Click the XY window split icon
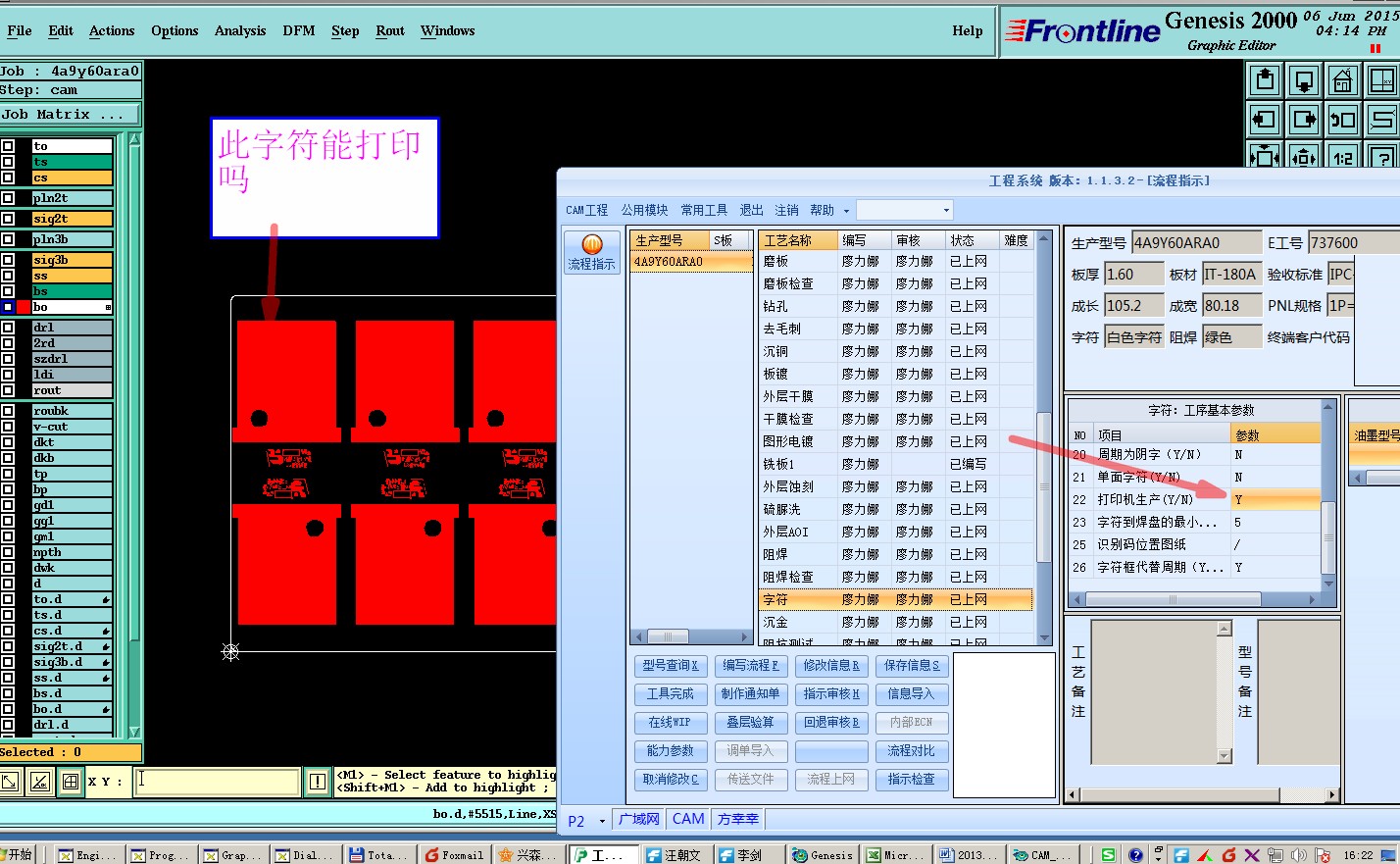The width and height of the screenshot is (1400, 864). pos(1382,80)
